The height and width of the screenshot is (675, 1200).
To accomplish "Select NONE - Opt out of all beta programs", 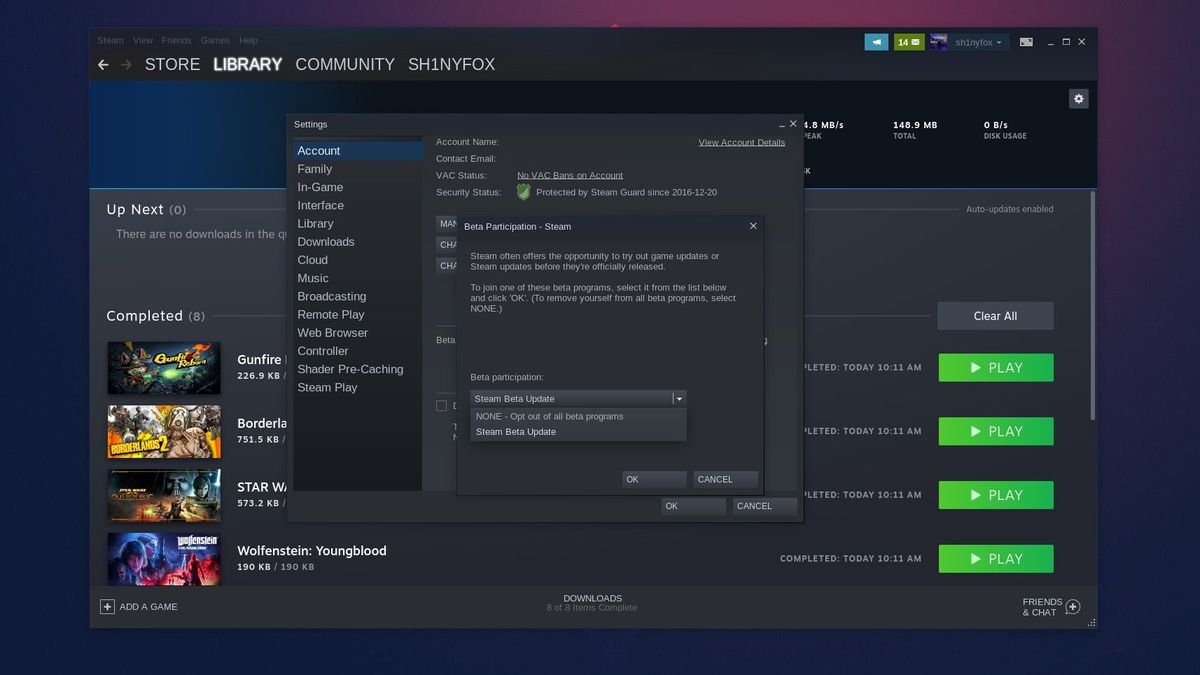I will click(548, 416).
